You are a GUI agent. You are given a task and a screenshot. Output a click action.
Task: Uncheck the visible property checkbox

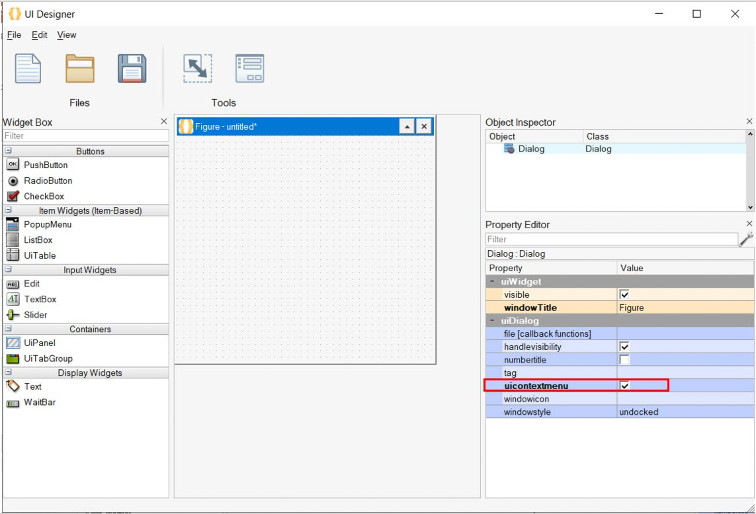(x=624, y=295)
